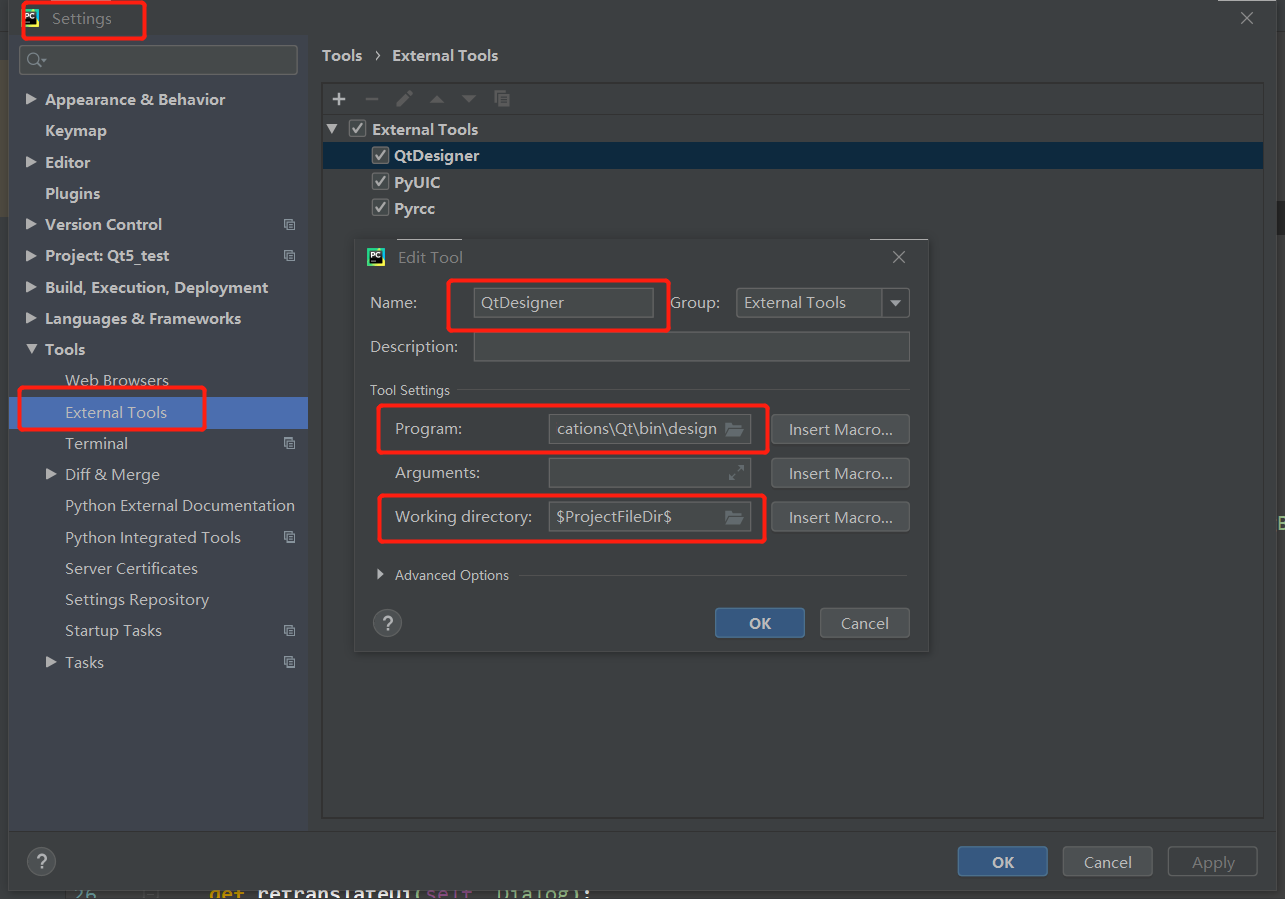Expand Build, Execution, Deployment section
The height and width of the screenshot is (899, 1285).
[x=31, y=287]
